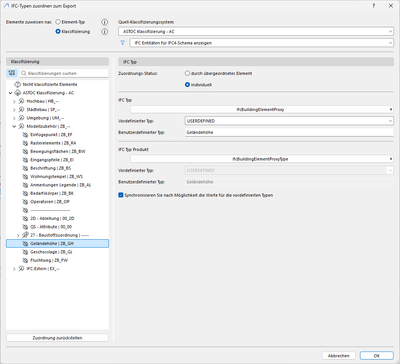
Task: Open Vordefinierter Typ USERDEFINED dropdown
Action: (289, 121)
